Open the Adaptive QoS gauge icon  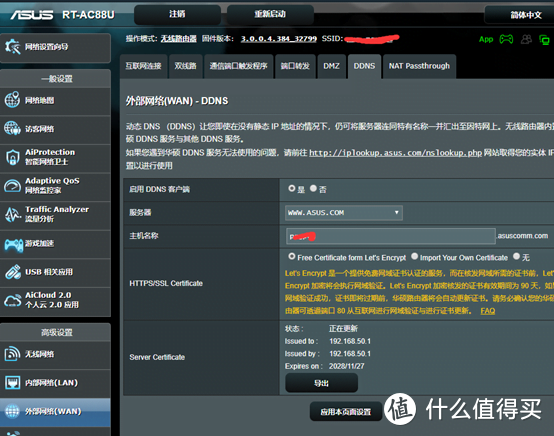pyautogui.click(x=13, y=185)
